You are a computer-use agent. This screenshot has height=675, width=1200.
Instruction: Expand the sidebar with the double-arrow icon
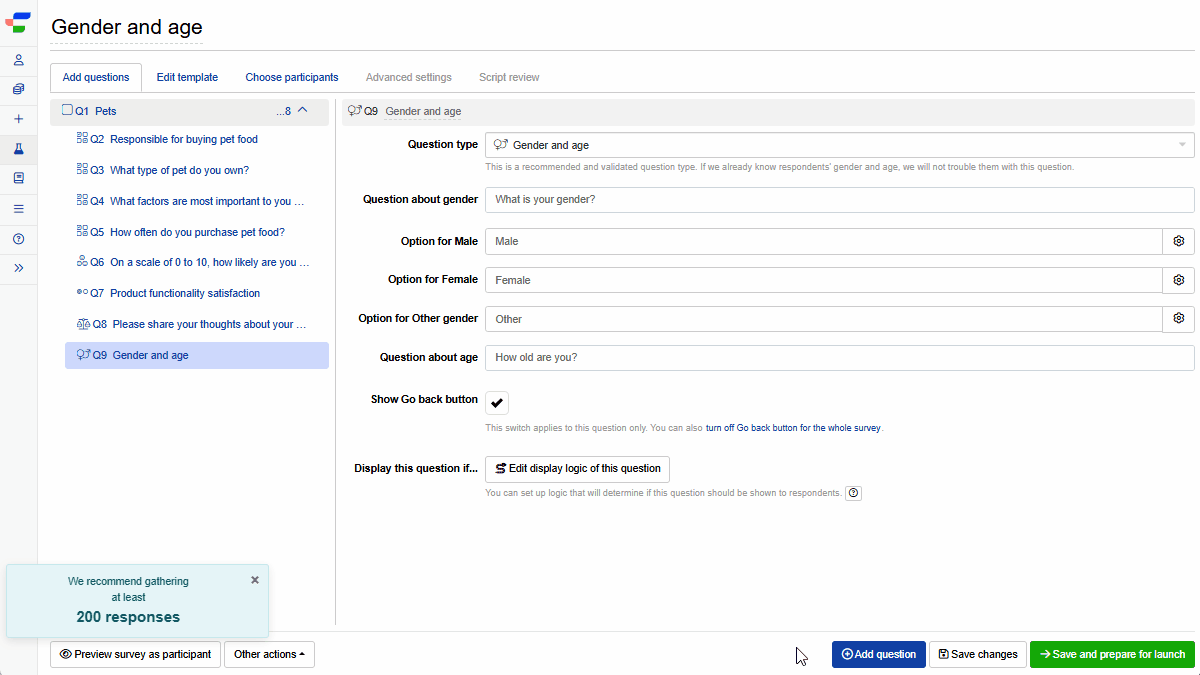click(x=18, y=268)
